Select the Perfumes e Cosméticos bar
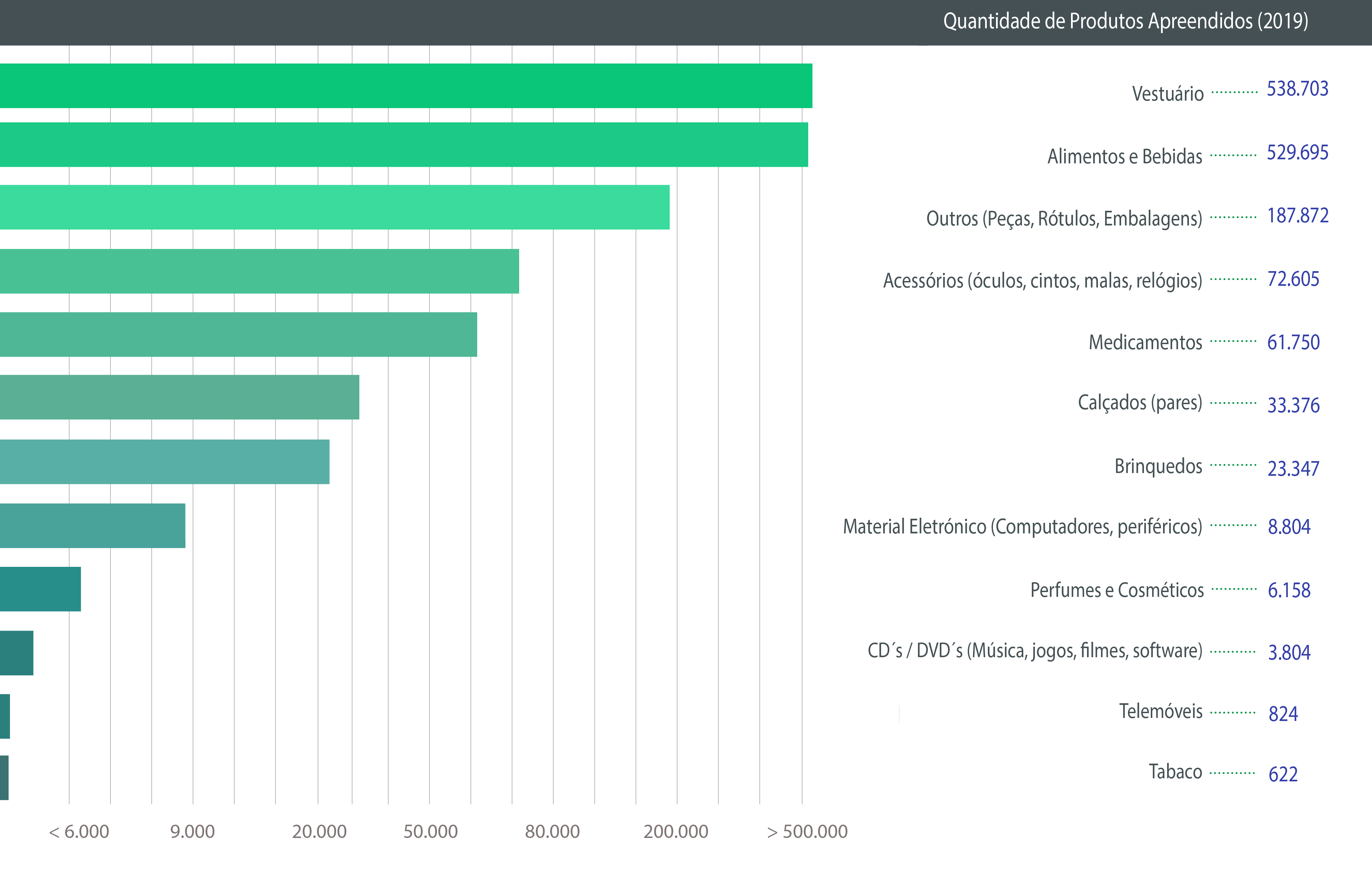 [40, 589]
